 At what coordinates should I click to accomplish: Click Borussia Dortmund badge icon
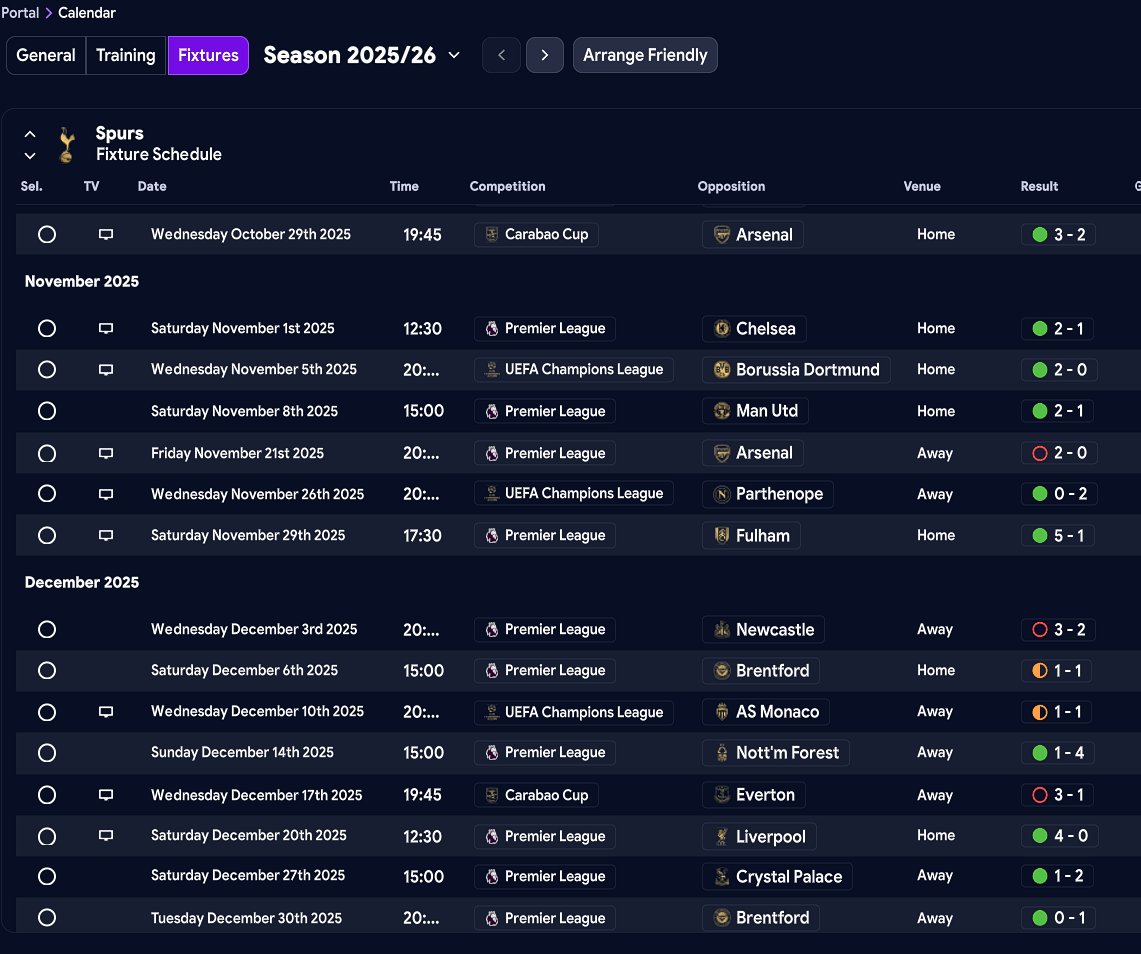721,370
